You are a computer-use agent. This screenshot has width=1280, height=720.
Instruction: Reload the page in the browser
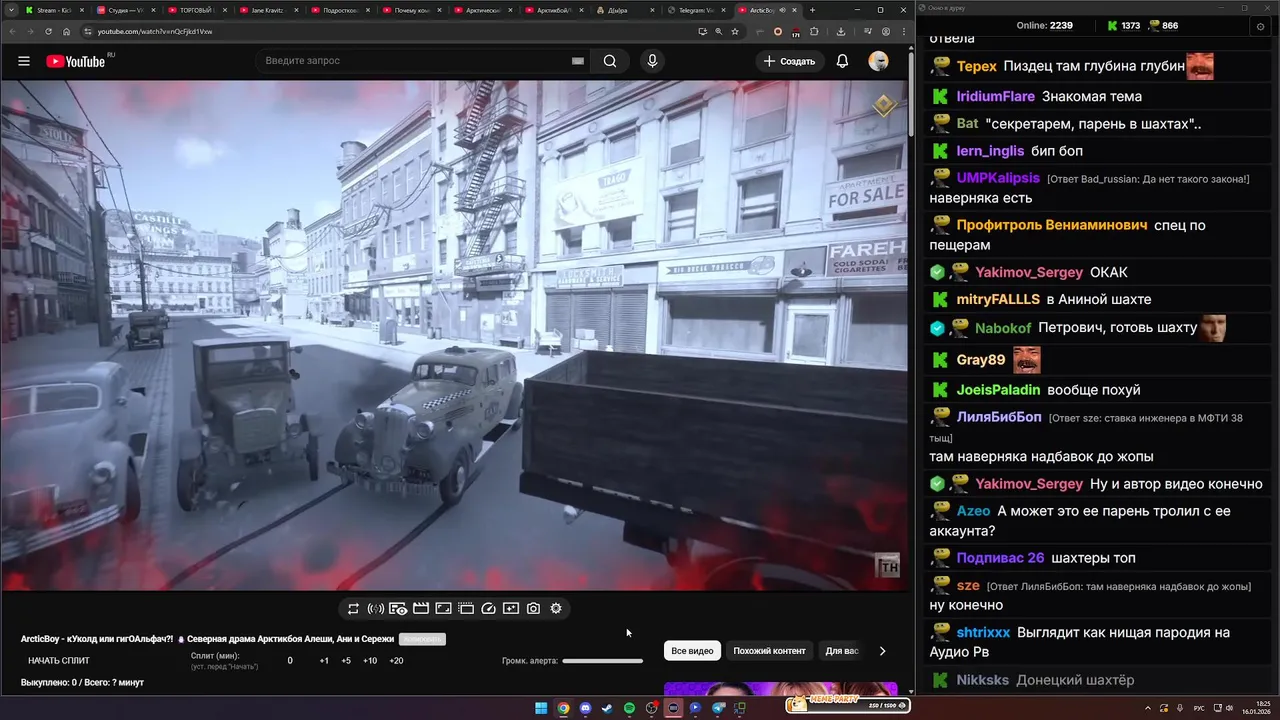48,31
